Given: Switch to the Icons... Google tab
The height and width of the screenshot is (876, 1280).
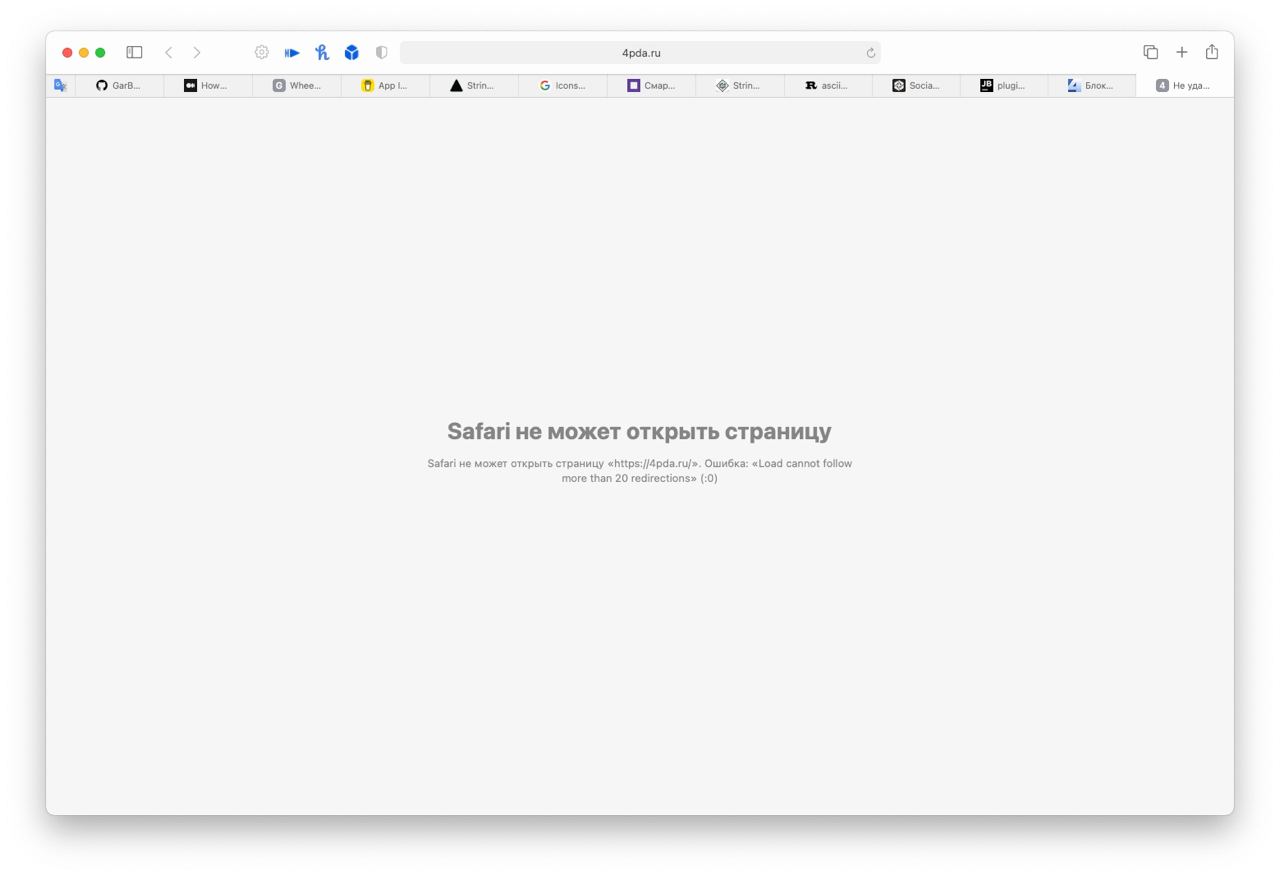Looking at the screenshot, I should tap(563, 86).
